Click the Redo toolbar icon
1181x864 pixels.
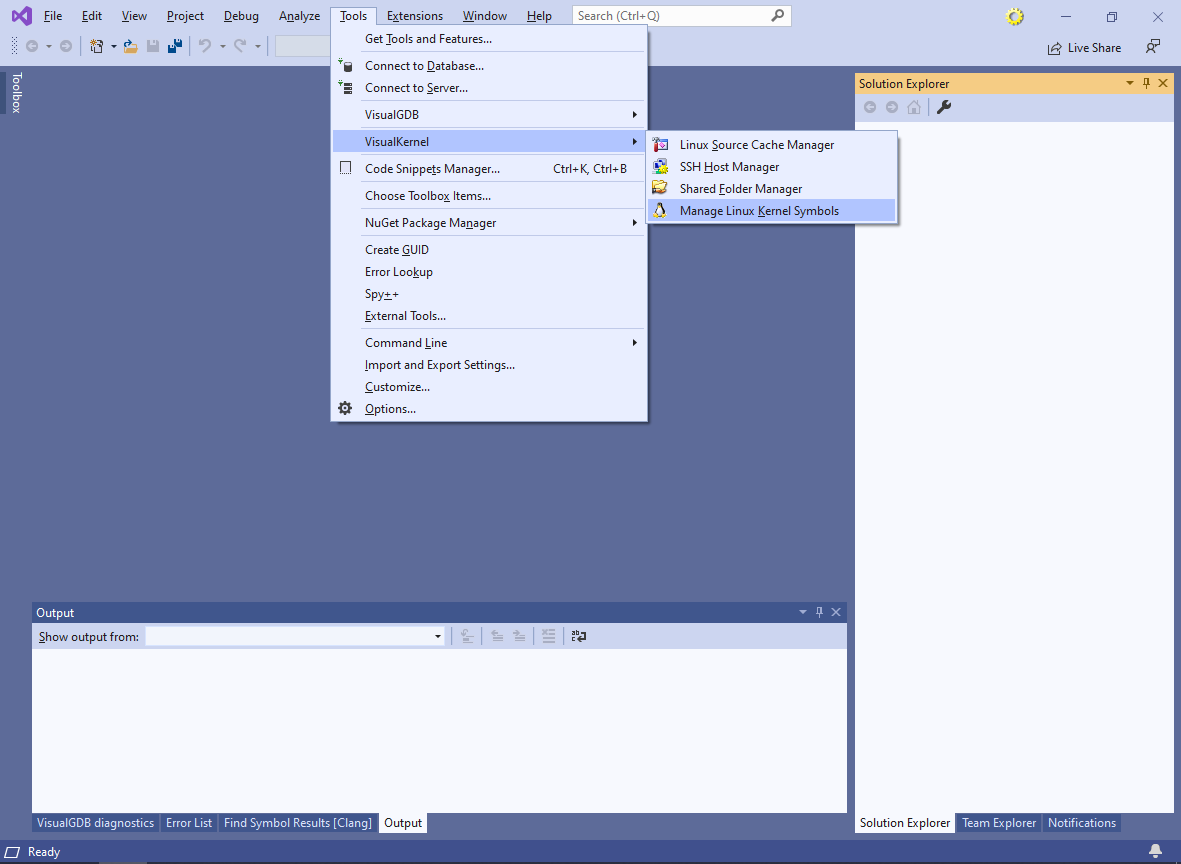[240, 47]
